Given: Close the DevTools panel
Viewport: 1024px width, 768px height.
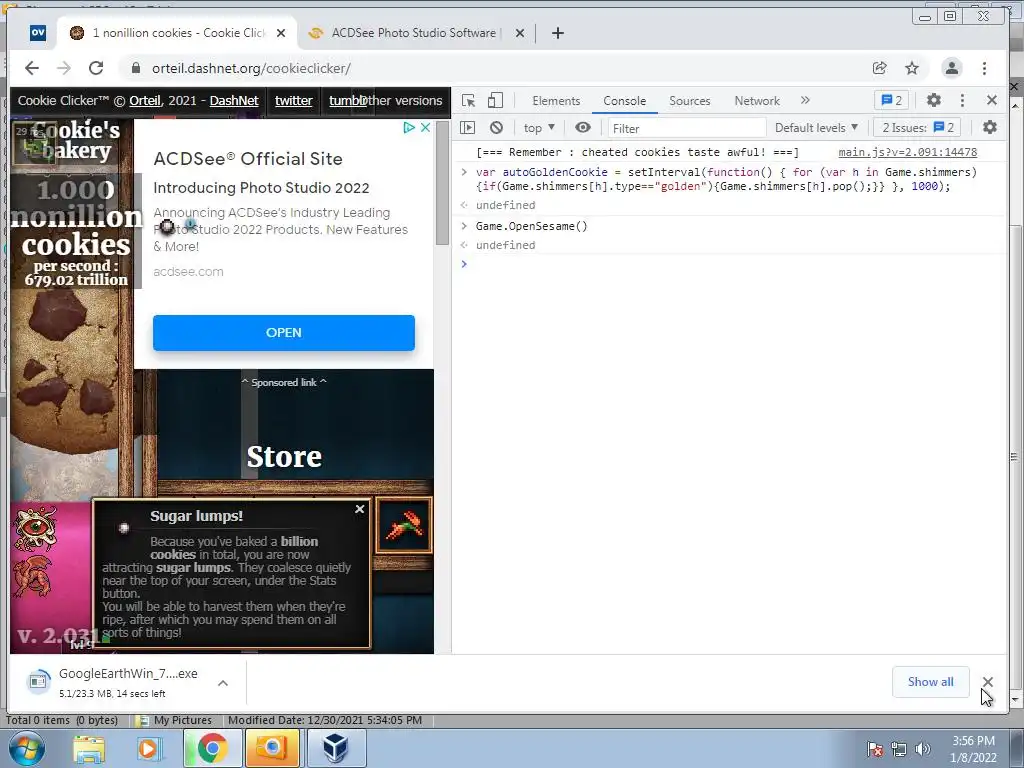Looking at the screenshot, I should pos(992,100).
